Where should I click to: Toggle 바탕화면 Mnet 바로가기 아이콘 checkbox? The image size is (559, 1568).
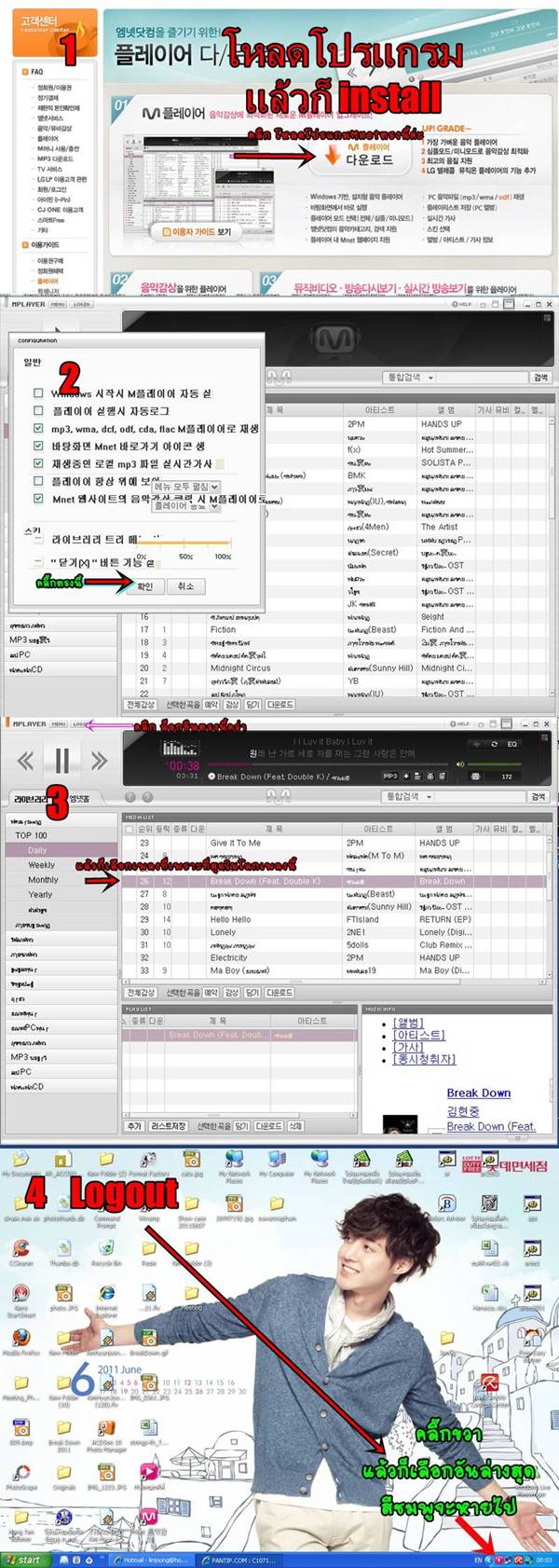[38, 446]
